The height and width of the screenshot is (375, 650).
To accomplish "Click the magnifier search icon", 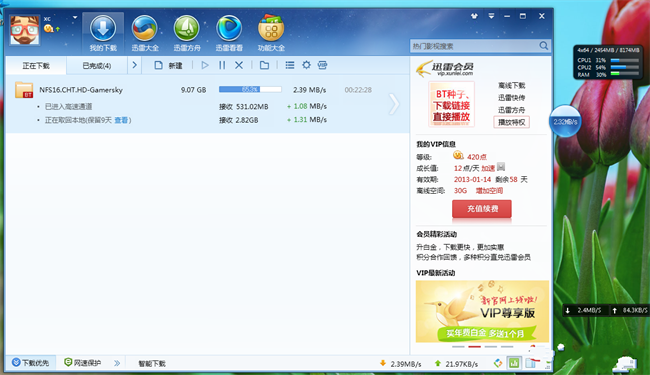I will tap(544, 46).
